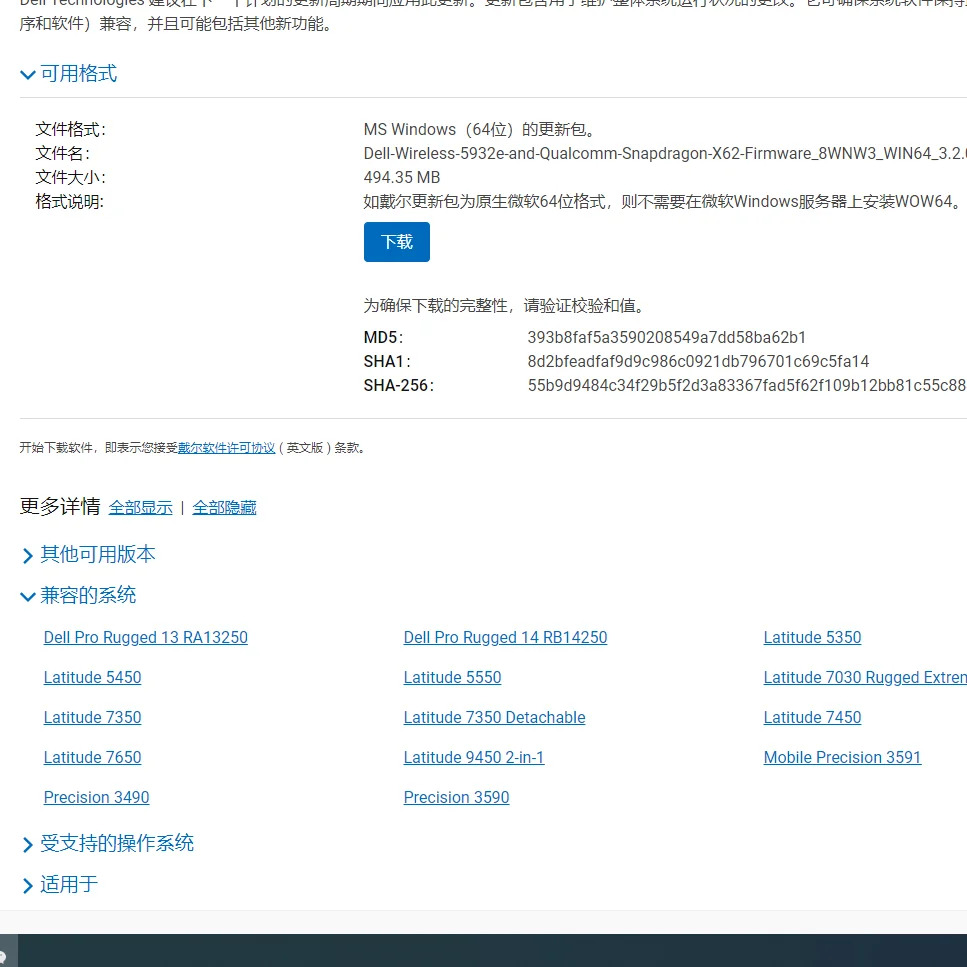
Task: Click the blue 下载 button
Action: pyautogui.click(x=397, y=242)
